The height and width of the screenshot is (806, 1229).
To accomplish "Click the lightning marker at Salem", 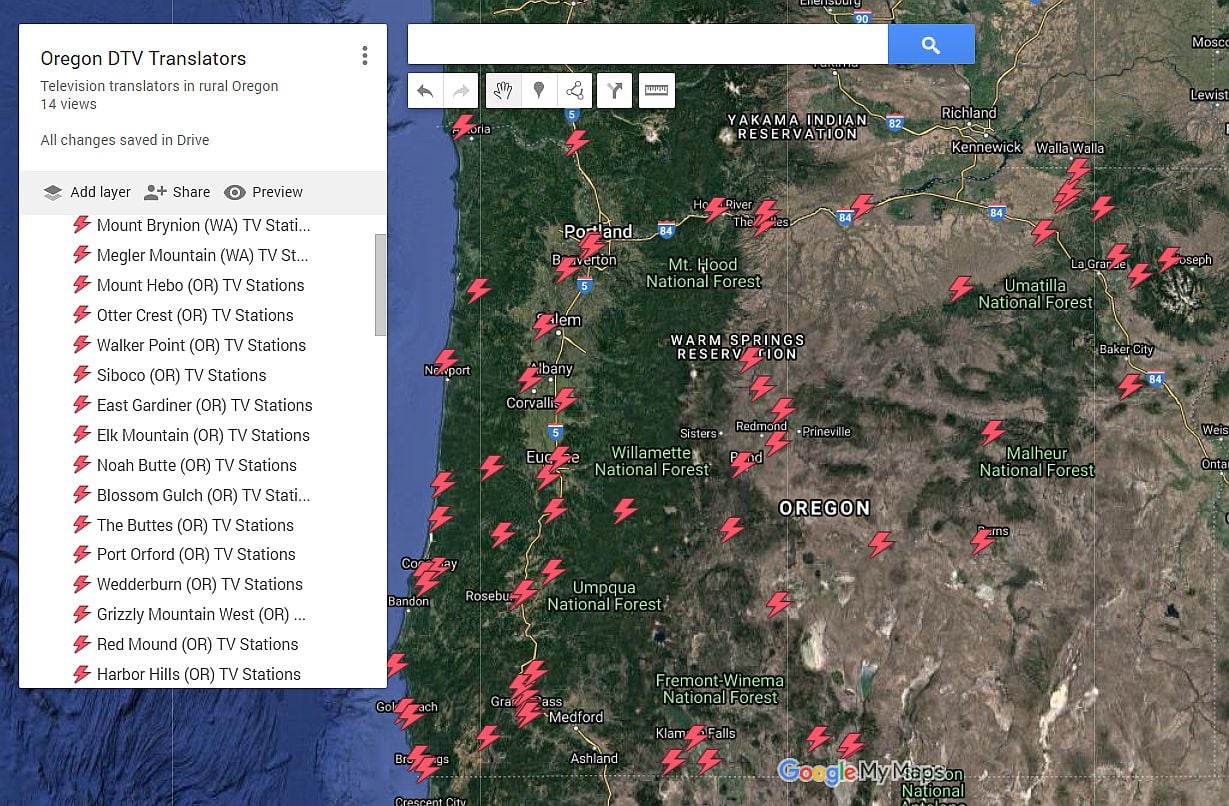I will [545, 326].
